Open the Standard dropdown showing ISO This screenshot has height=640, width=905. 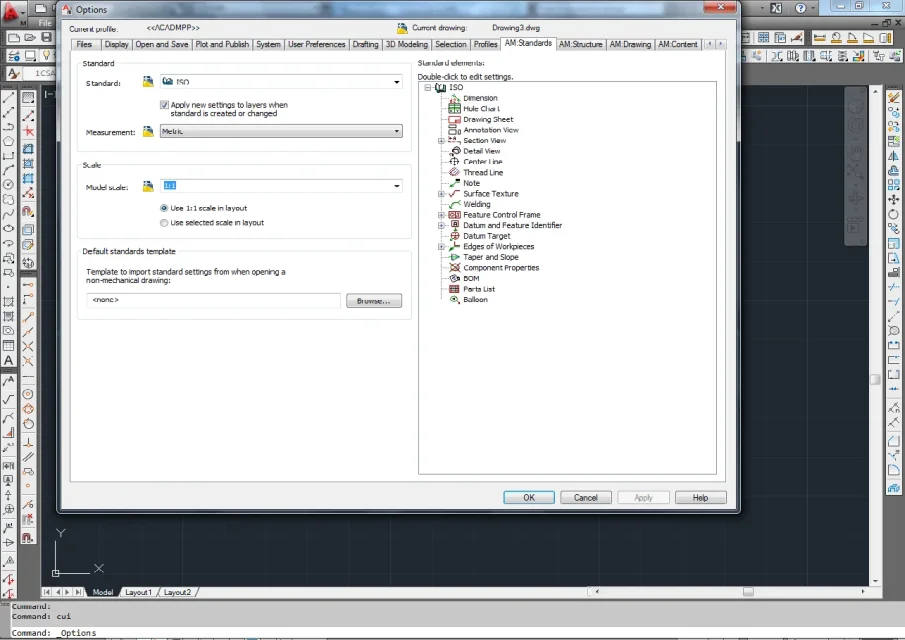pyautogui.click(x=396, y=82)
